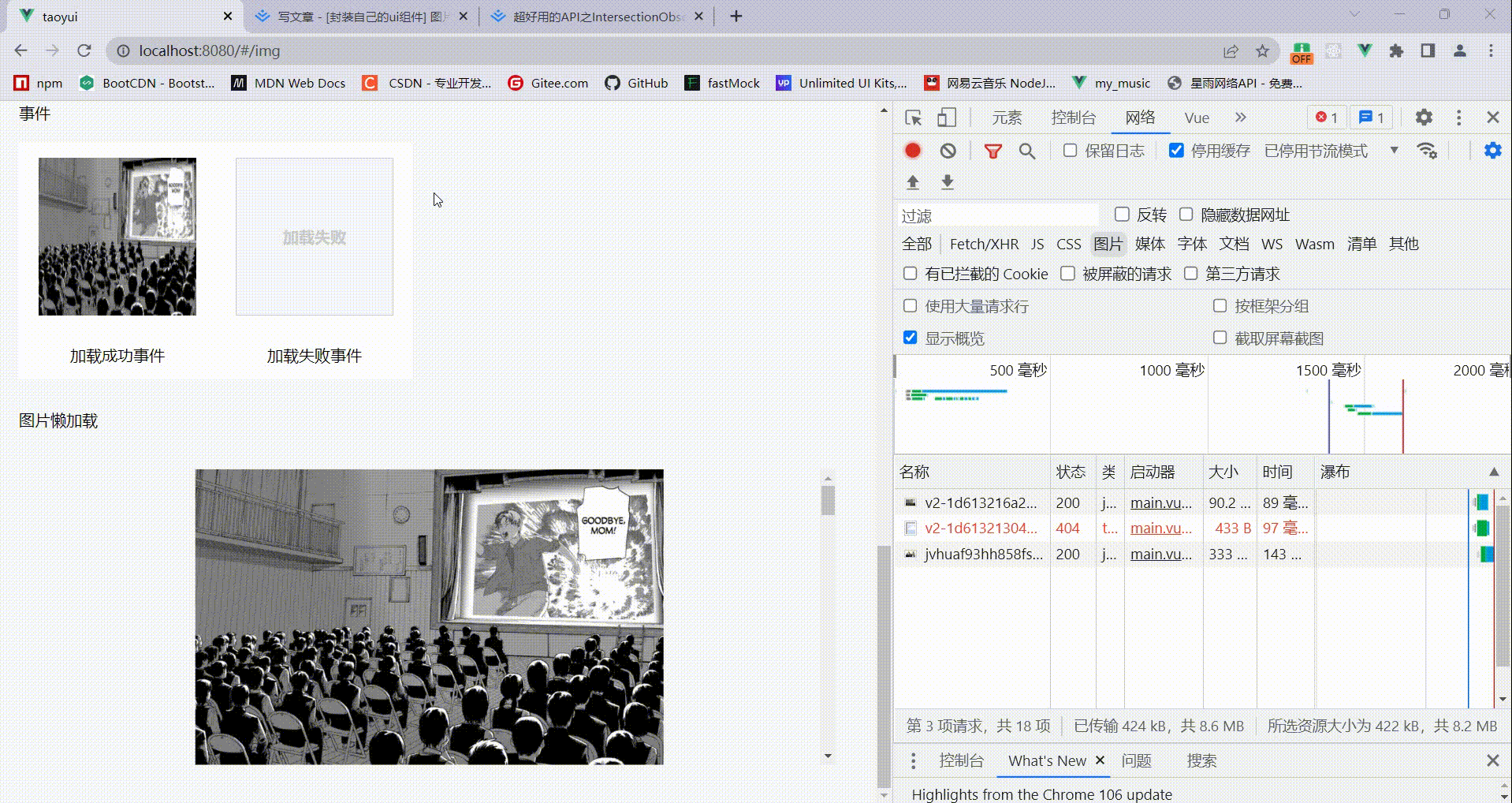Close the What's New drawer tab
This screenshot has width=1512, height=803.
[x=1100, y=760]
